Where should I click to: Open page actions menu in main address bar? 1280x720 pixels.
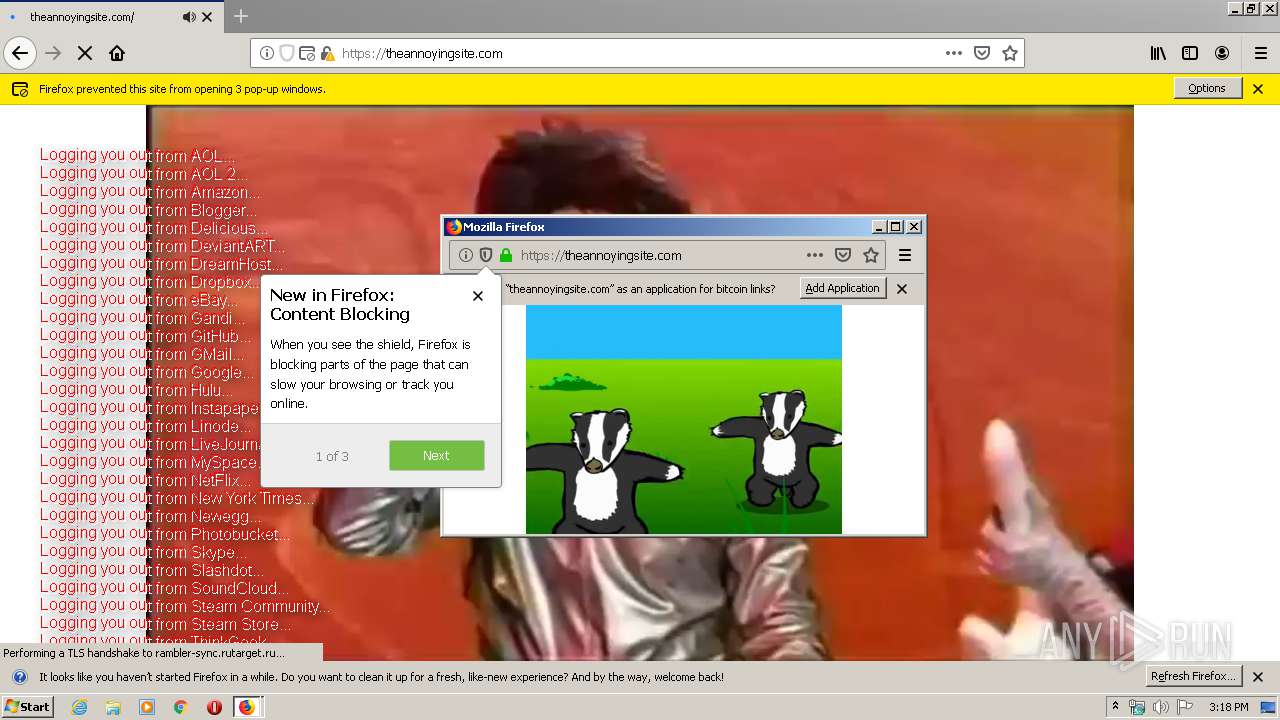[x=954, y=53]
